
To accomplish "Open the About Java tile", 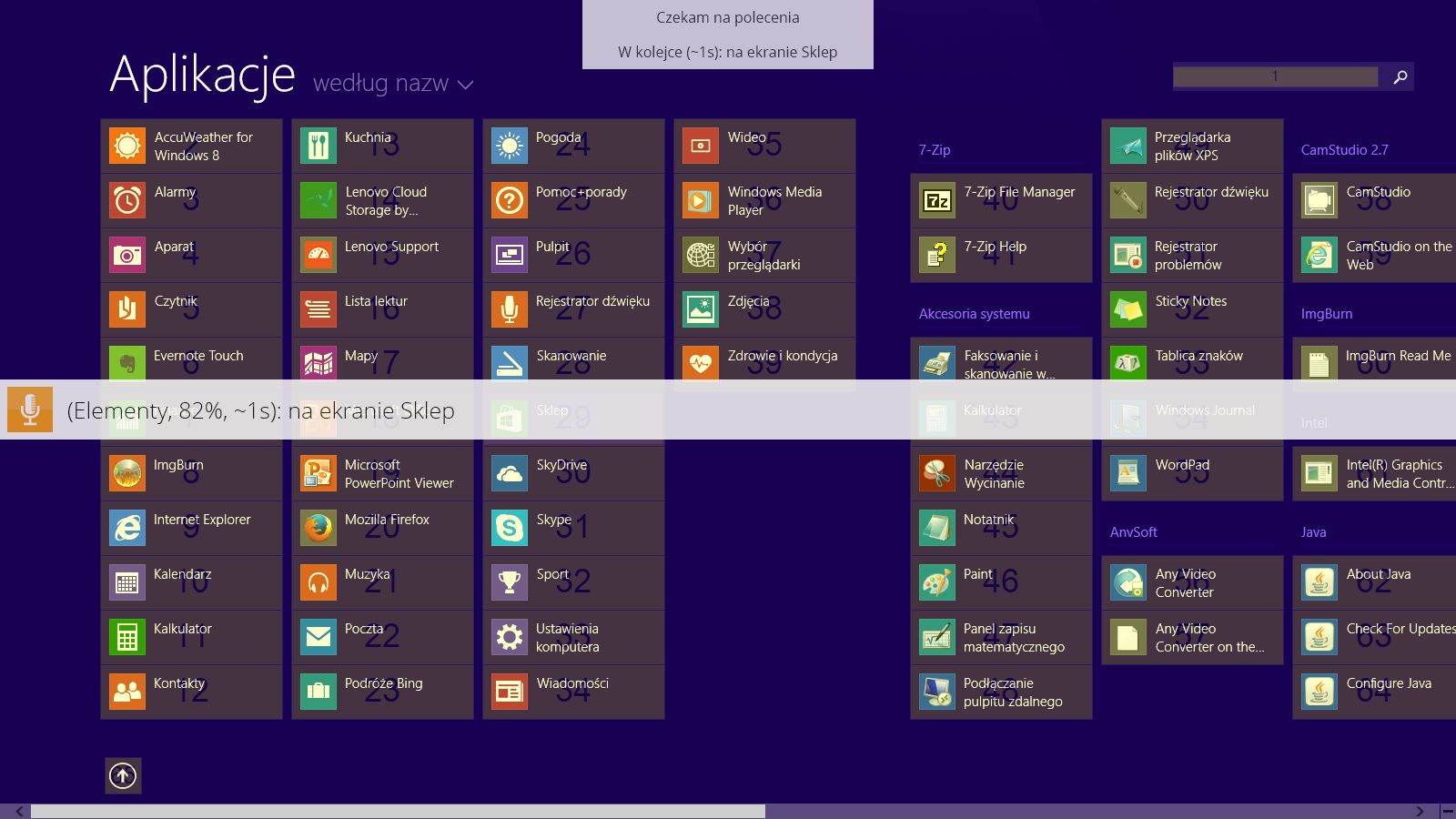I will [x=1374, y=582].
